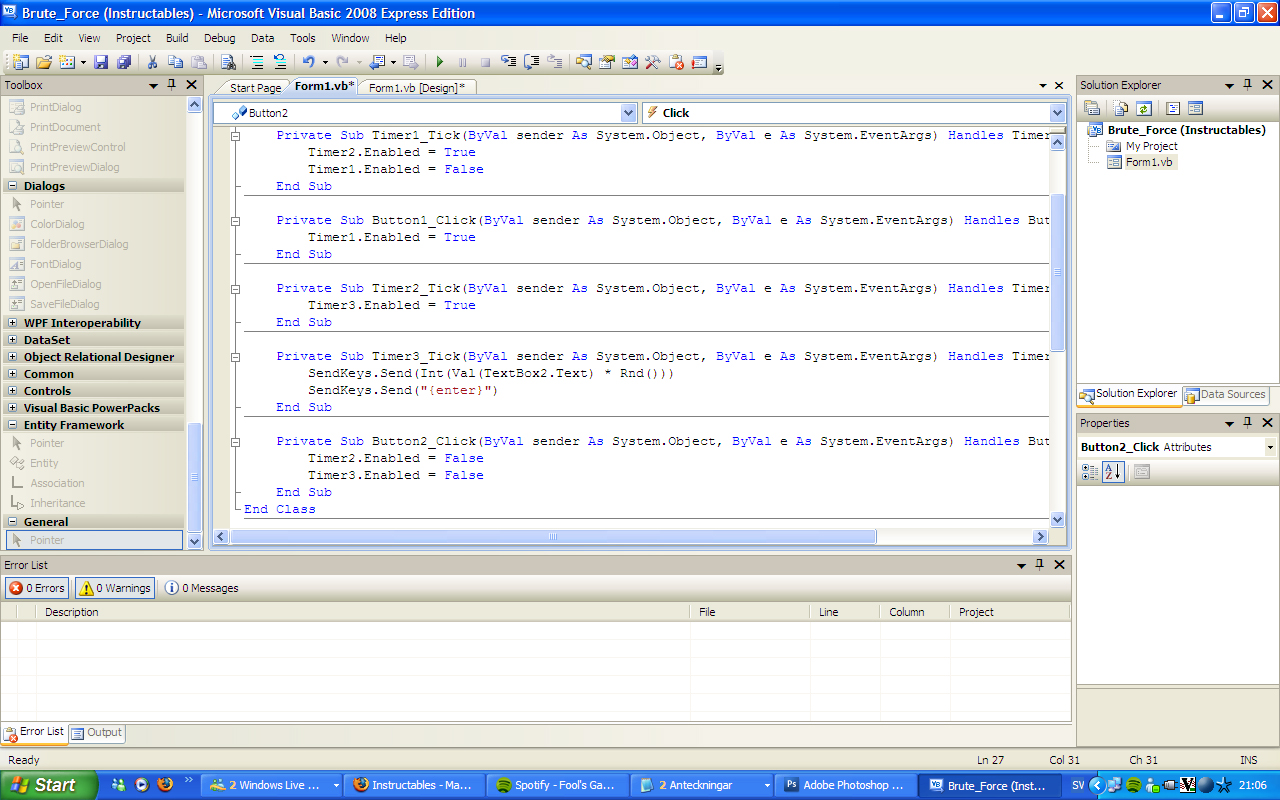This screenshot has width=1280, height=800.
Task: Click the Step Over debug icon
Action: 531,62
